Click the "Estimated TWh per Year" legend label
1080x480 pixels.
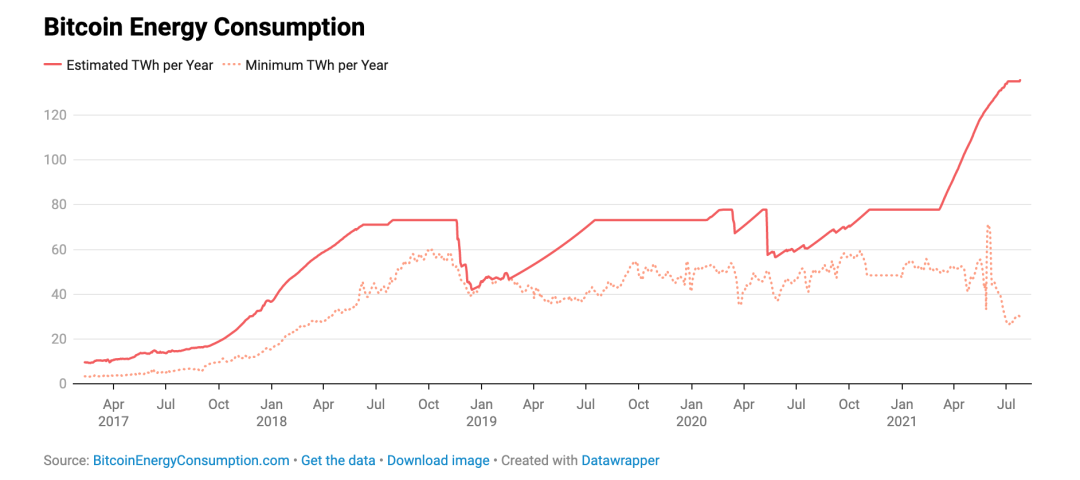[x=139, y=65]
